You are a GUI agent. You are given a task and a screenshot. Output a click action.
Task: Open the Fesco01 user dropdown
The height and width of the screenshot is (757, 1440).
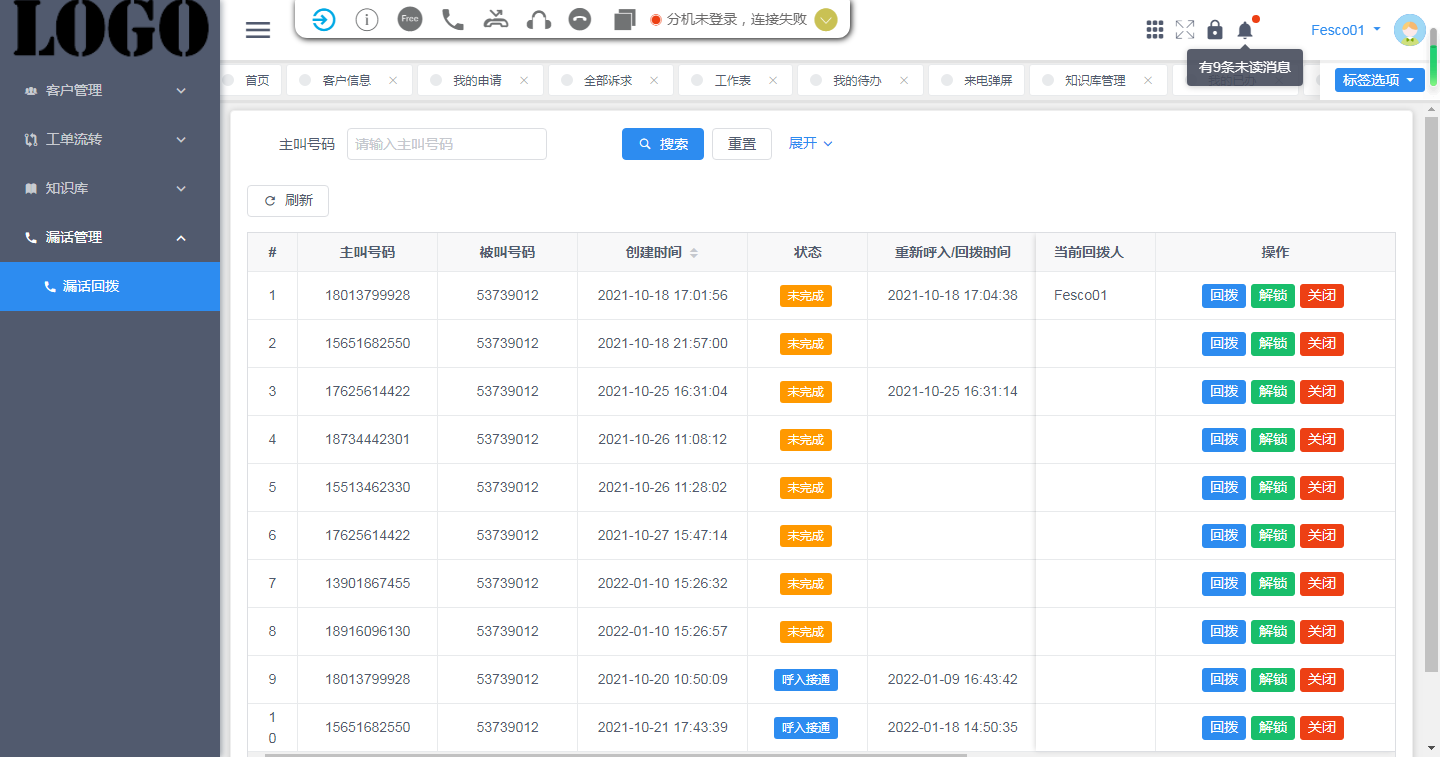click(1345, 30)
